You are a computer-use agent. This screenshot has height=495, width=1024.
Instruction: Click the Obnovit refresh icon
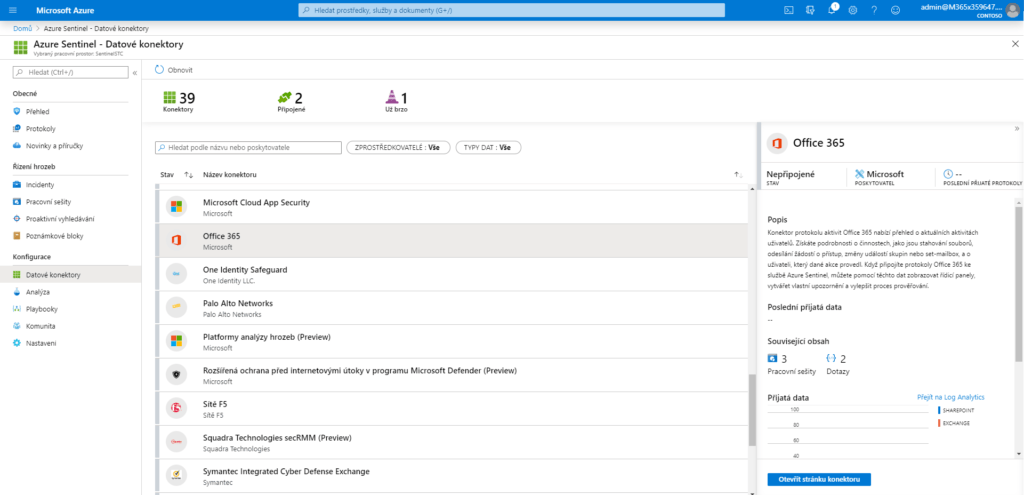(x=160, y=70)
